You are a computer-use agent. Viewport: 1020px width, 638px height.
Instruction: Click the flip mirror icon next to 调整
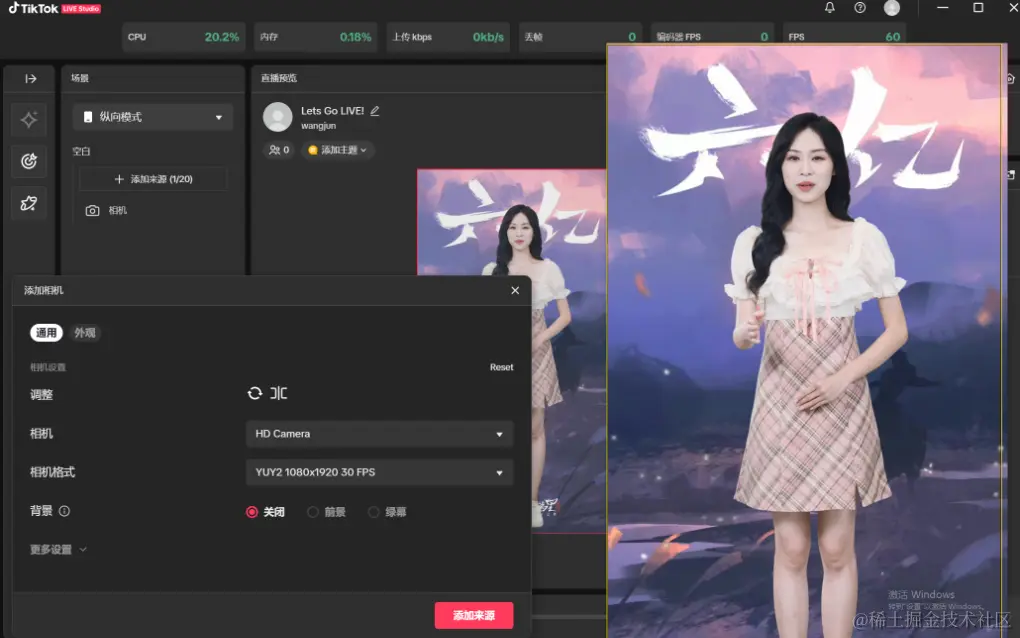(278, 393)
